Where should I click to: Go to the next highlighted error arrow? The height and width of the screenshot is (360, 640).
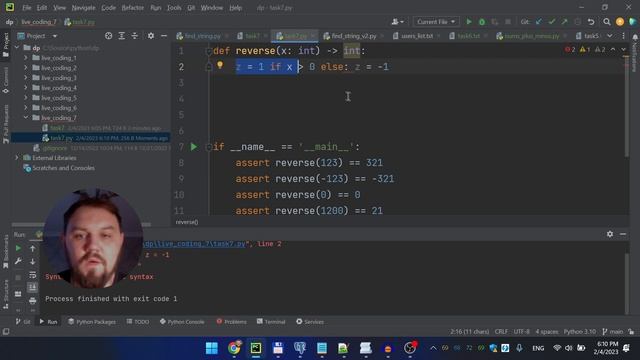623,49
